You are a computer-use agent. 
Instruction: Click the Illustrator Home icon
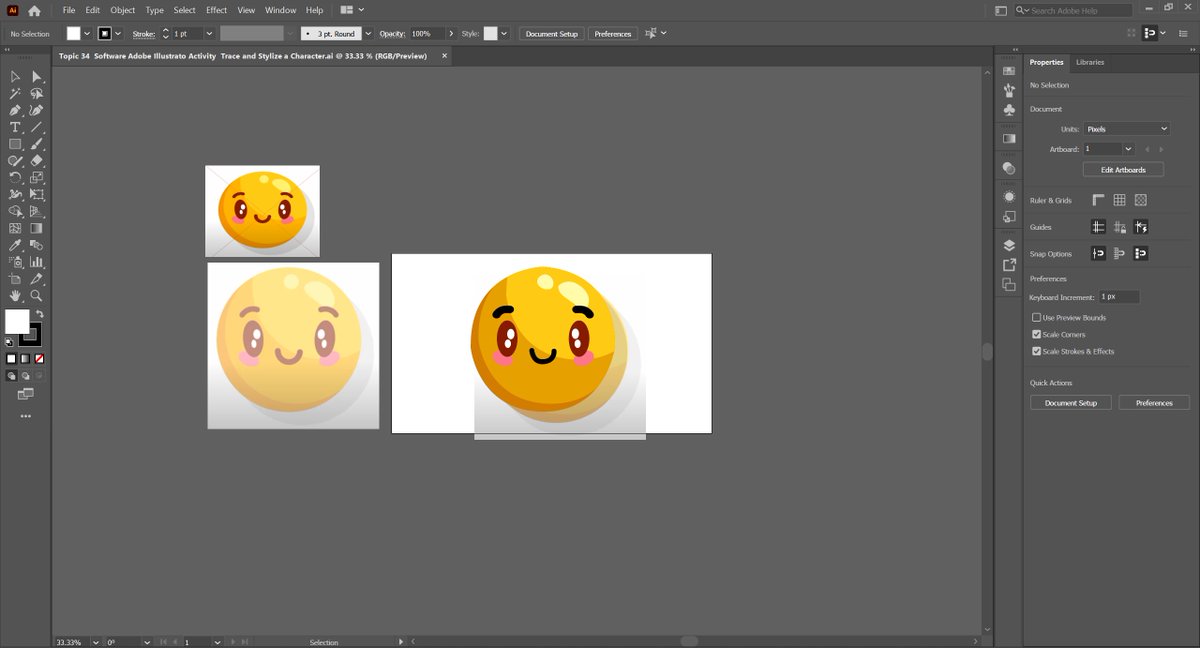34,10
